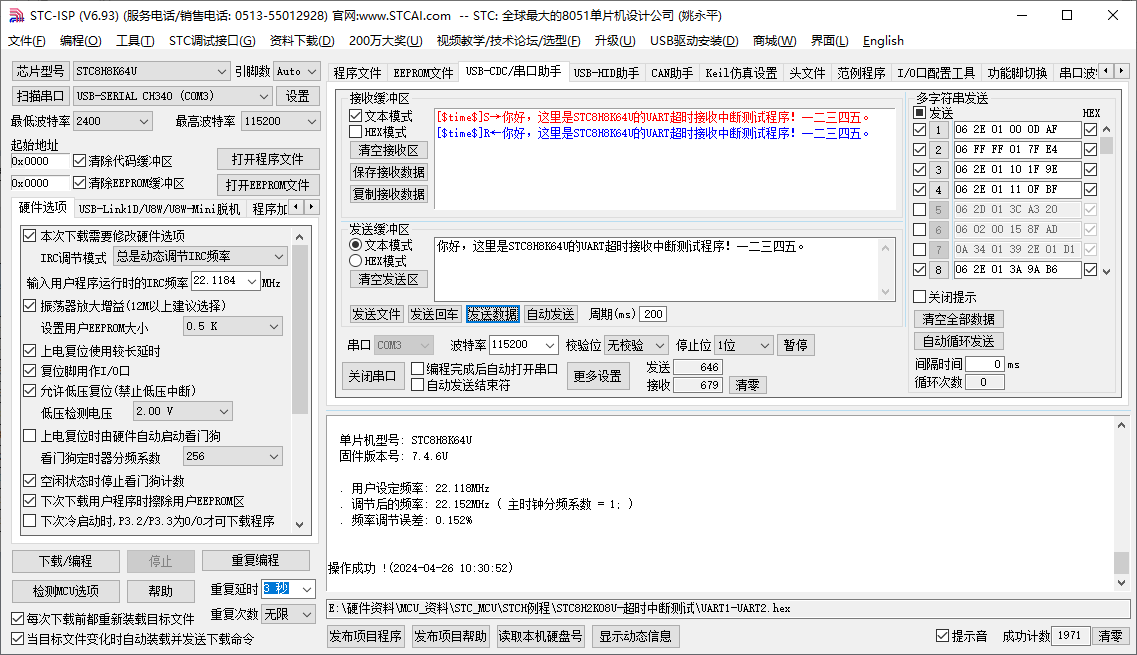Click 检测MCU选项 button
This screenshot has width=1137, height=655.
65,590
